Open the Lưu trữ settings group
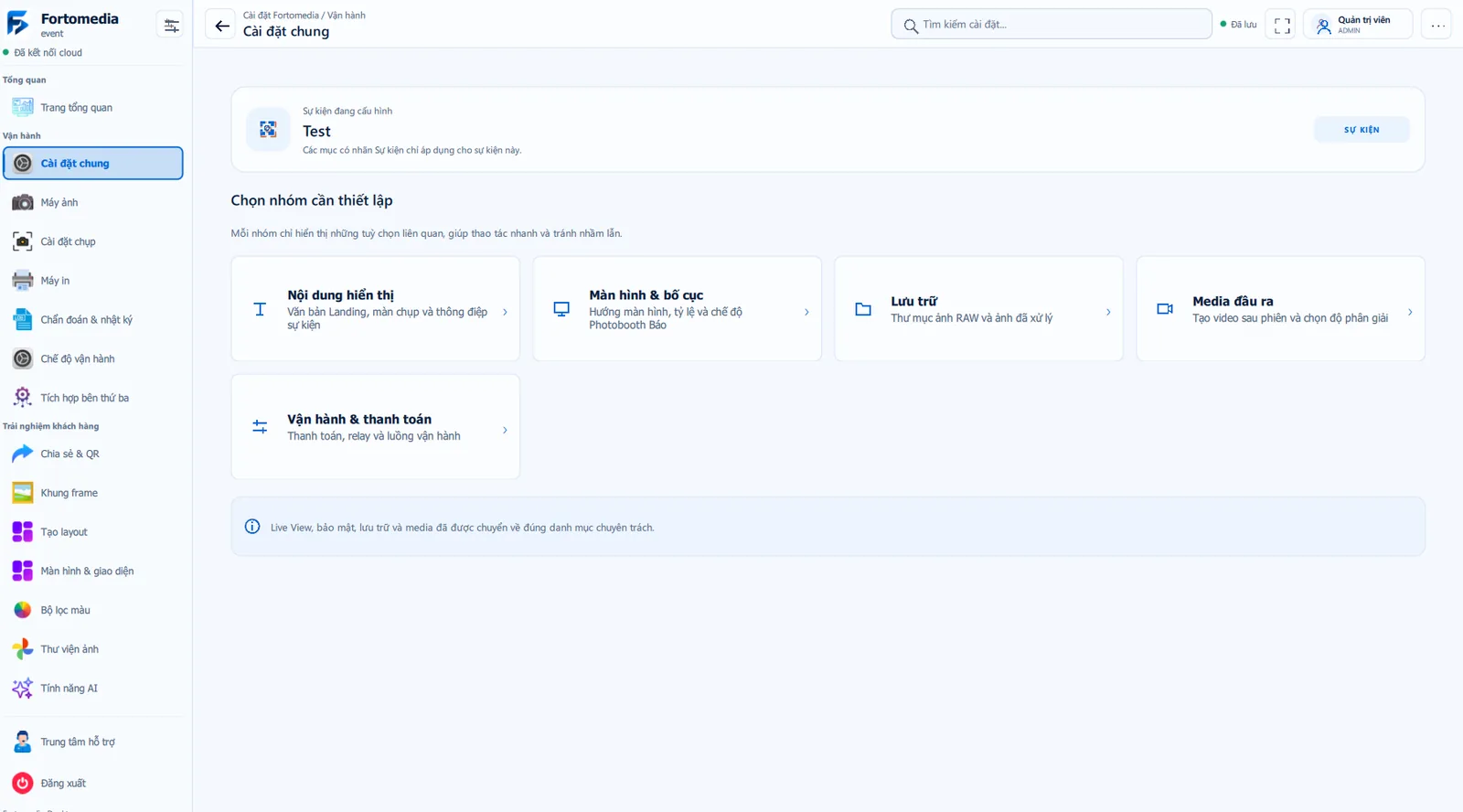 click(x=978, y=309)
